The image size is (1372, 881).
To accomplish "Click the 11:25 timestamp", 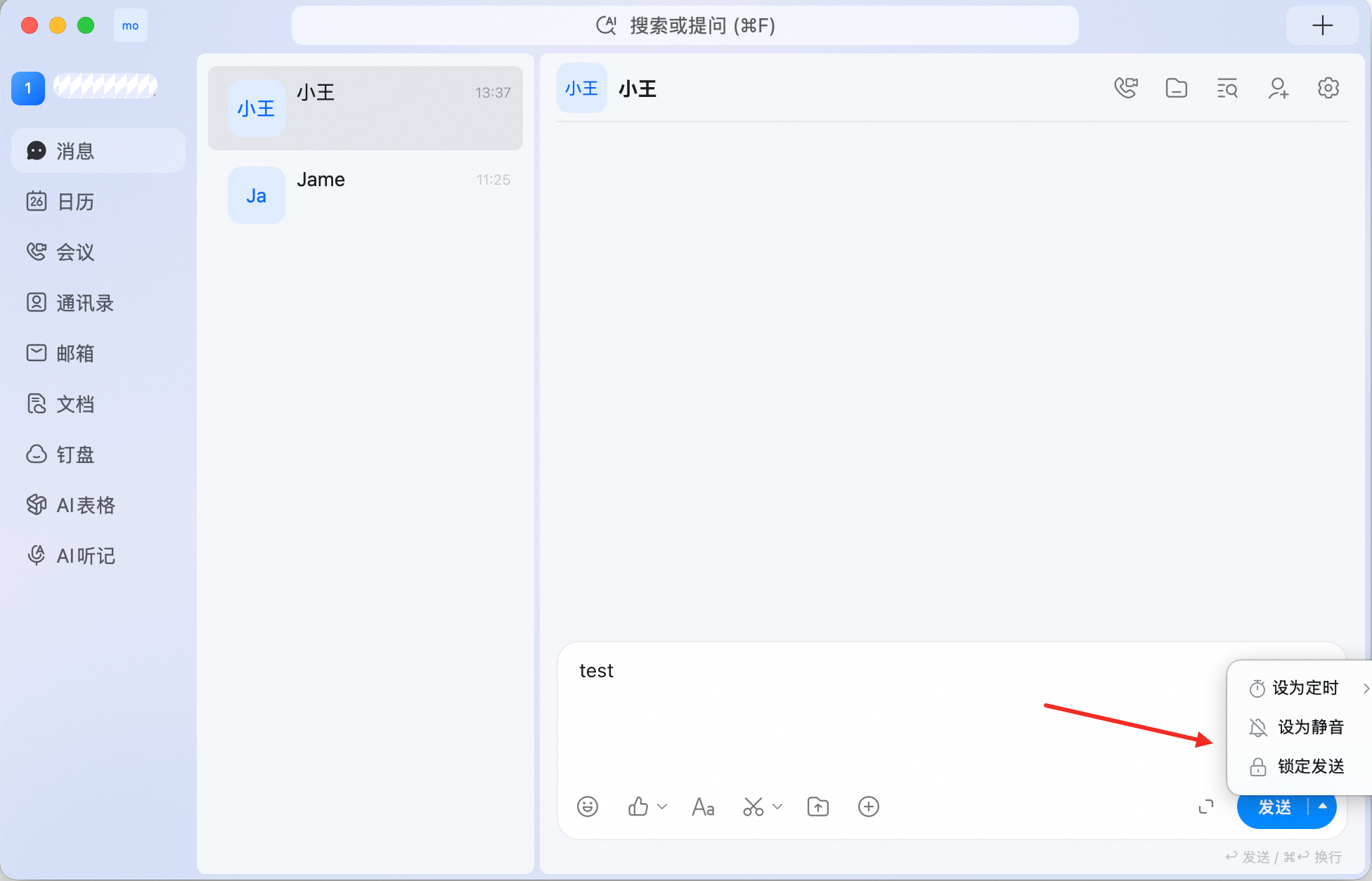I will tap(493, 180).
